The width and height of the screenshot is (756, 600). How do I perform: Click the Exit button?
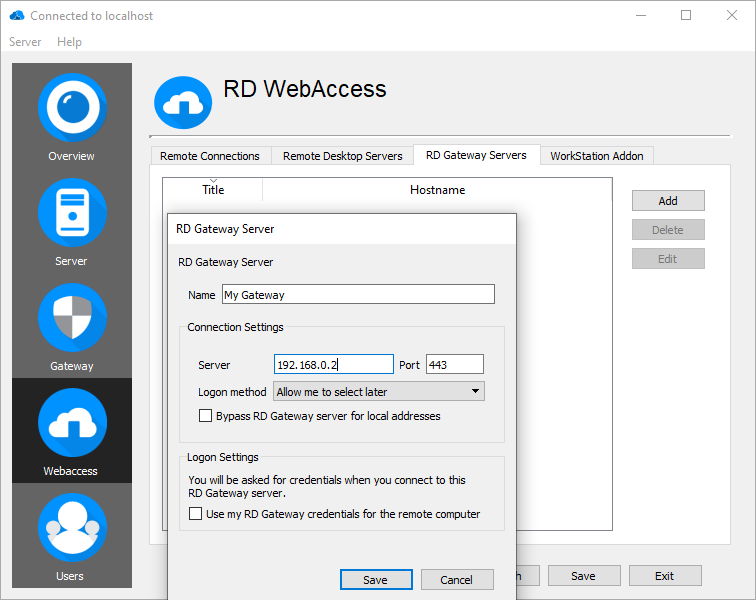(665, 575)
